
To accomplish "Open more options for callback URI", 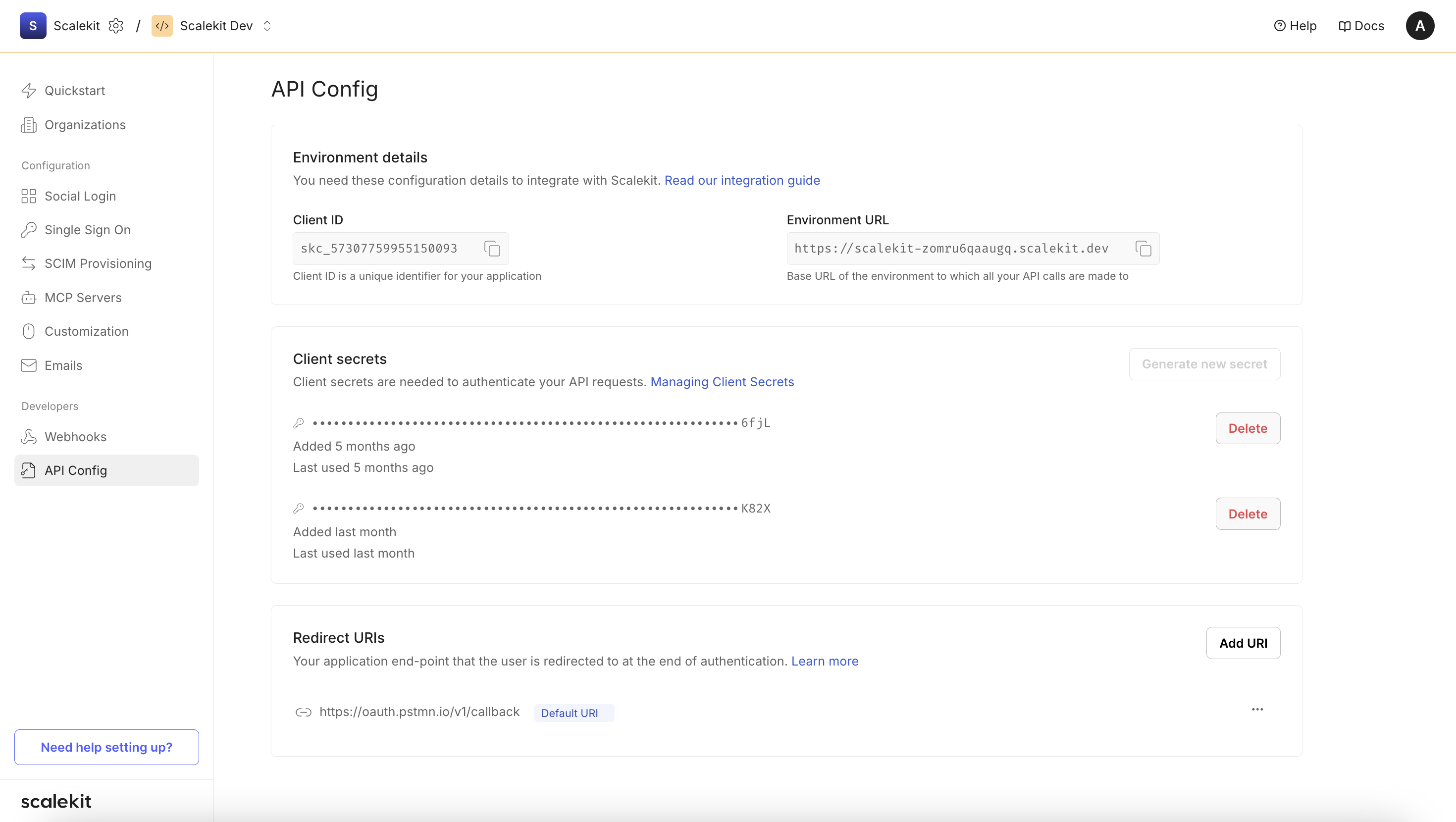I will [1257, 710].
